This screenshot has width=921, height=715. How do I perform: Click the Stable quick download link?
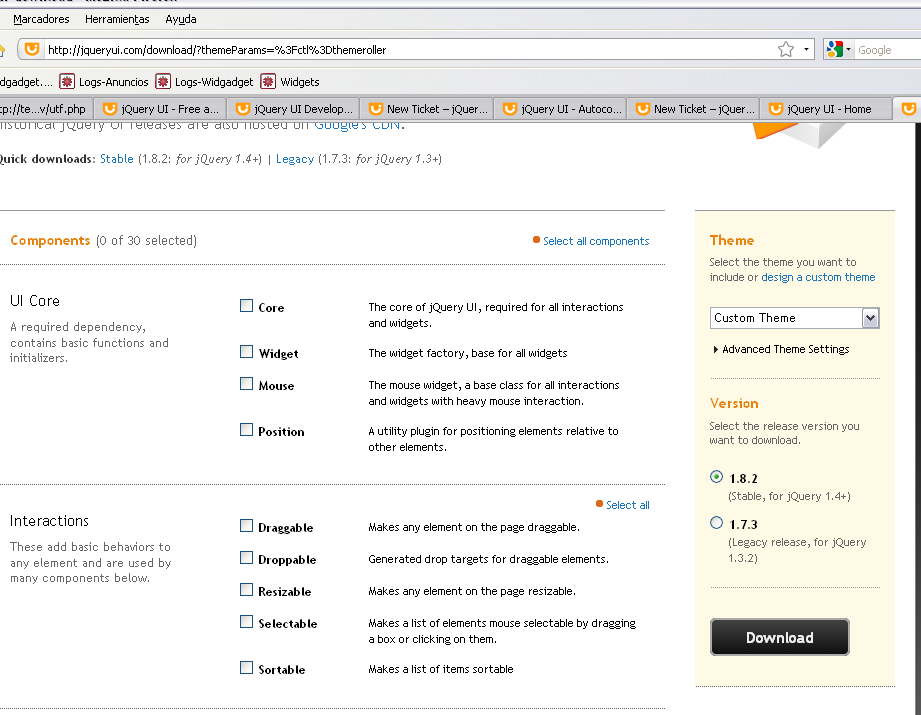[116, 159]
